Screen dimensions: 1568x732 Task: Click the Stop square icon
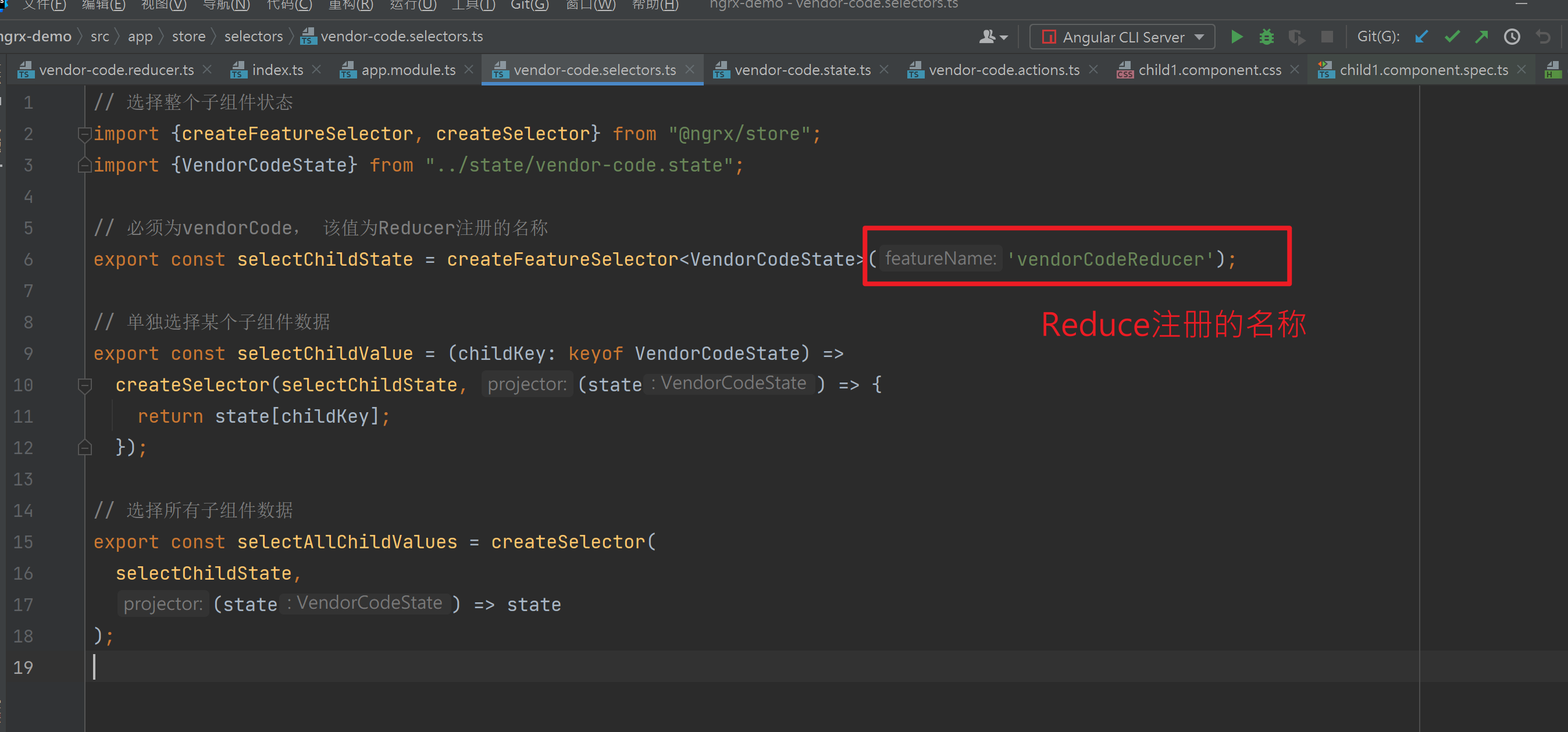[x=1327, y=37]
